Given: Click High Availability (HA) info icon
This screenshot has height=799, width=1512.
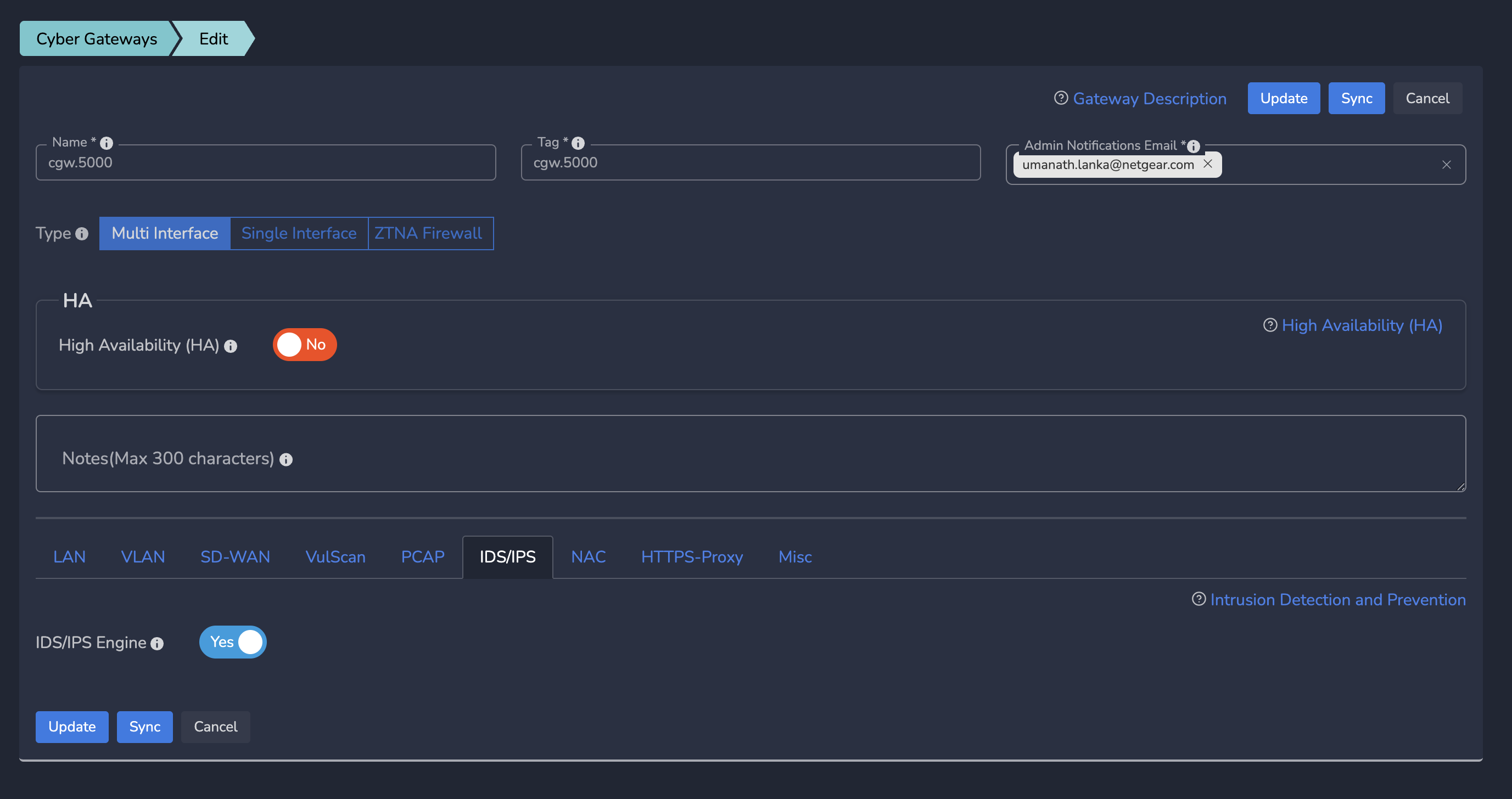Looking at the screenshot, I should [x=231, y=346].
